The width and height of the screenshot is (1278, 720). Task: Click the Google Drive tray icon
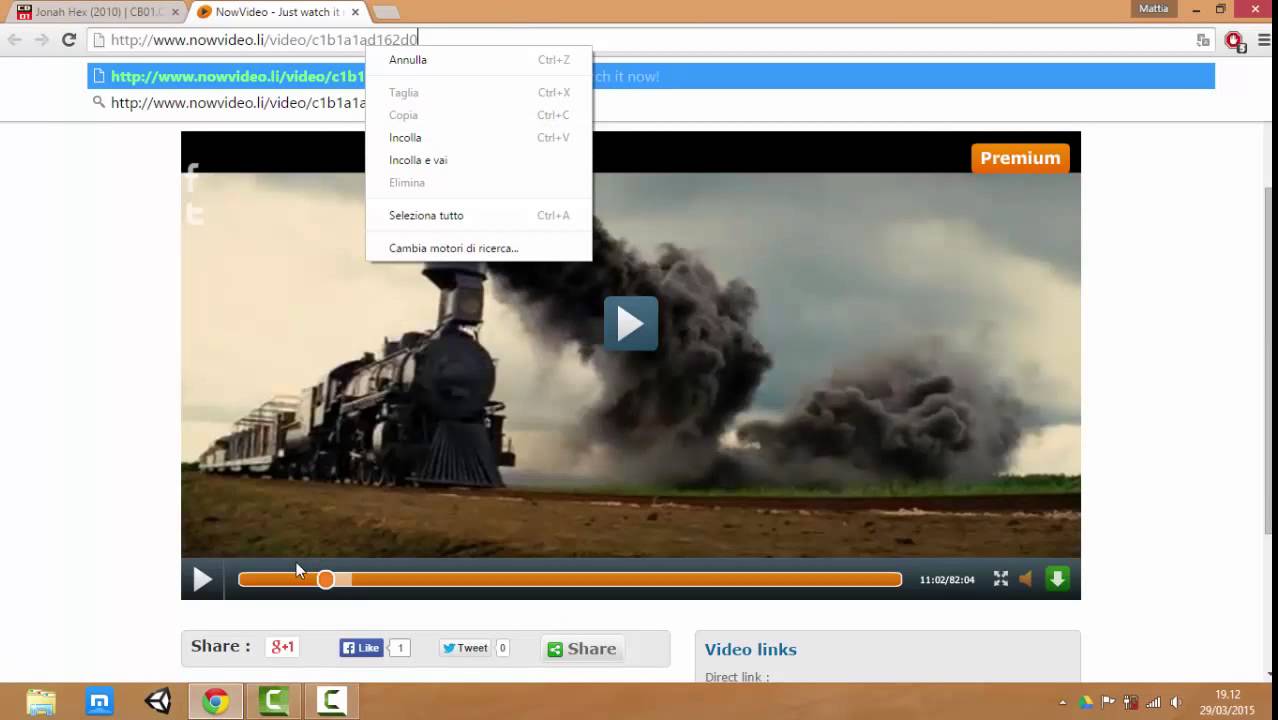click(1086, 702)
